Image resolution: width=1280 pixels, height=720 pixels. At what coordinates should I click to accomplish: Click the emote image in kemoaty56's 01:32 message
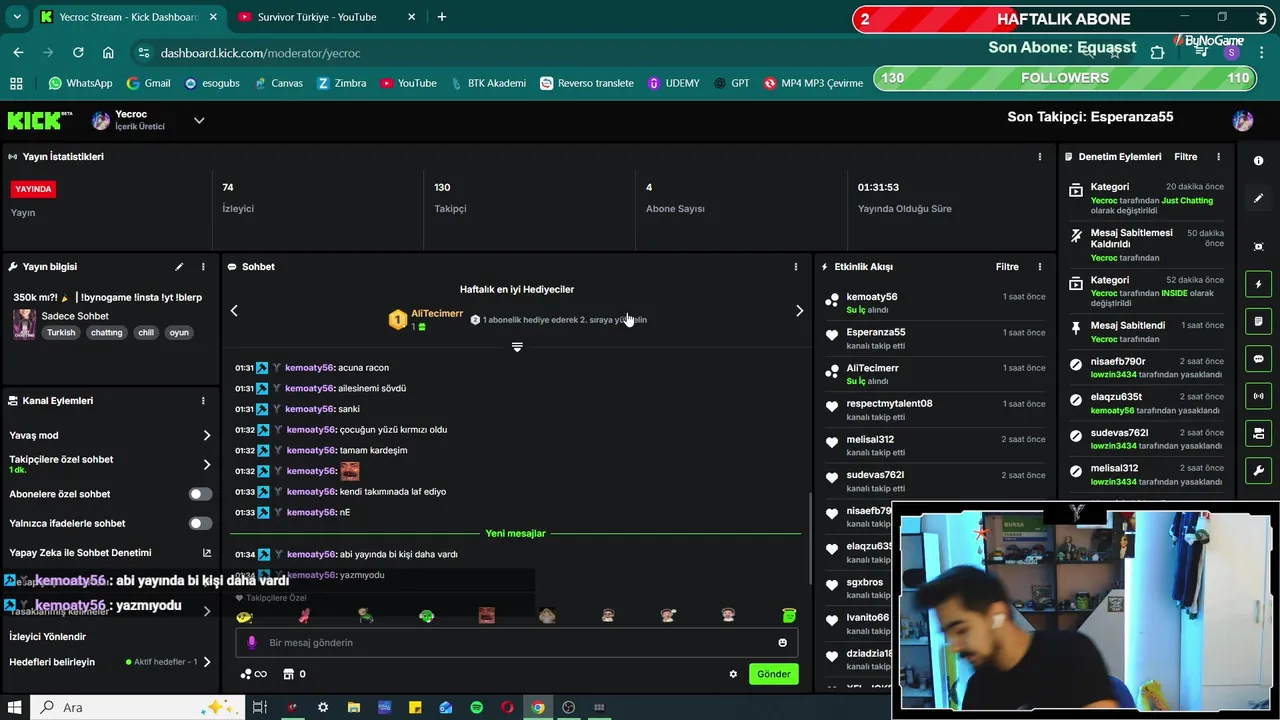(x=349, y=471)
